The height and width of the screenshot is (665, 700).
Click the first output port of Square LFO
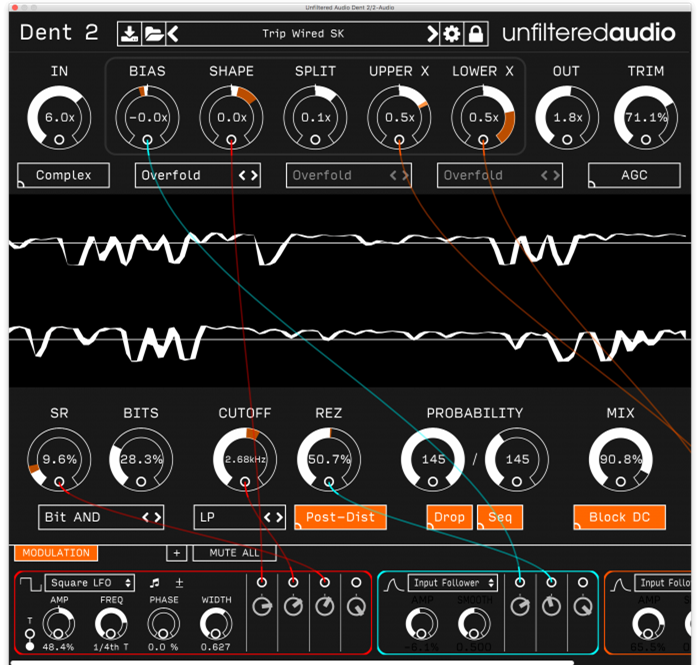point(262,582)
